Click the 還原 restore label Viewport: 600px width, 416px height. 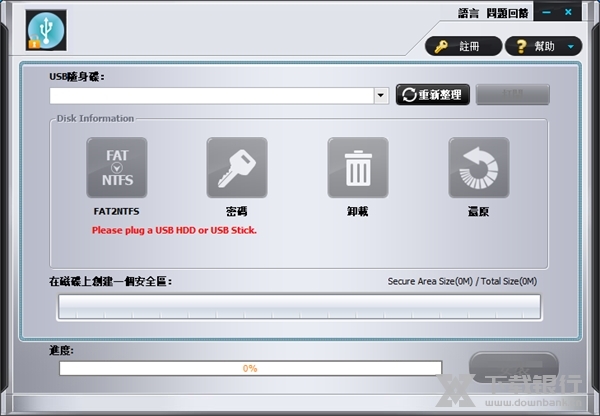(x=478, y=211)
